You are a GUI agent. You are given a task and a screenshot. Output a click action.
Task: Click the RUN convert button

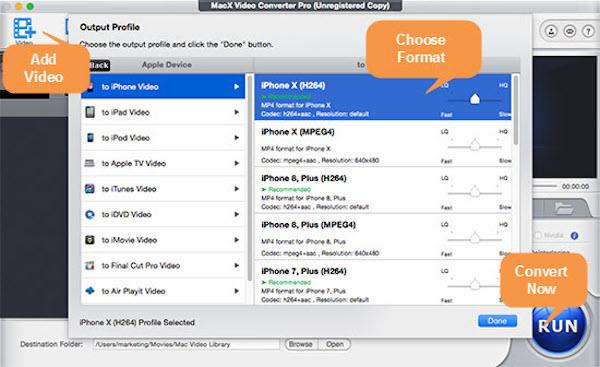click(558, 326)
